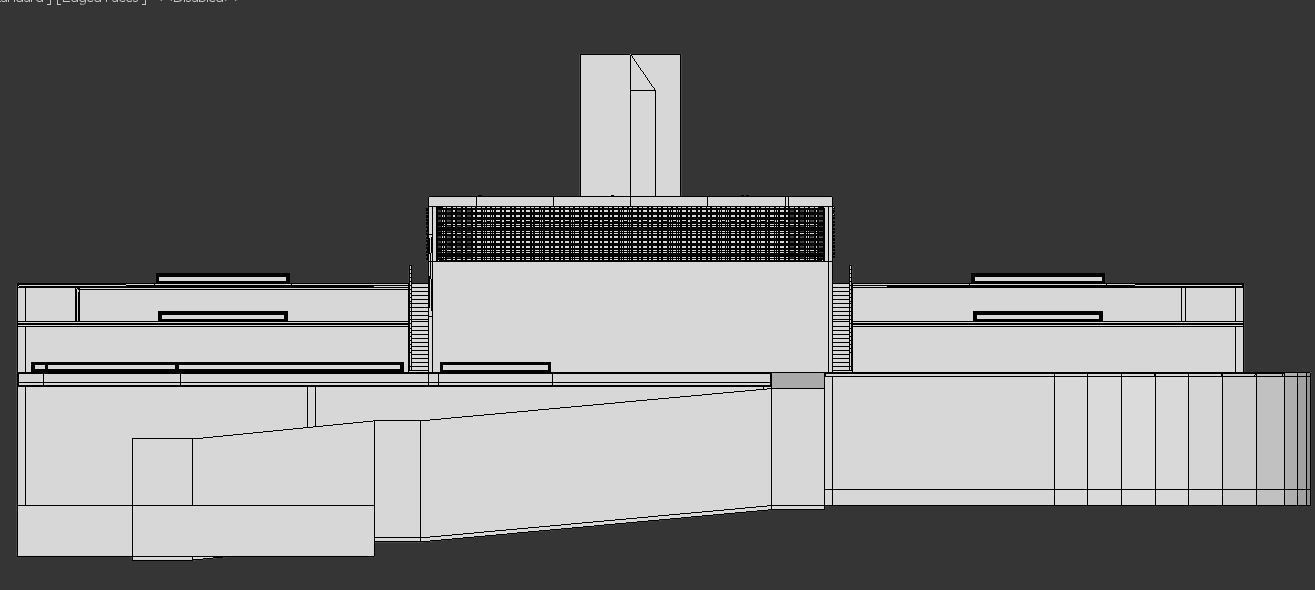Select the tall tower block on the roof
The height and width of the screenshot is (590, 1315).
(630, 125)
